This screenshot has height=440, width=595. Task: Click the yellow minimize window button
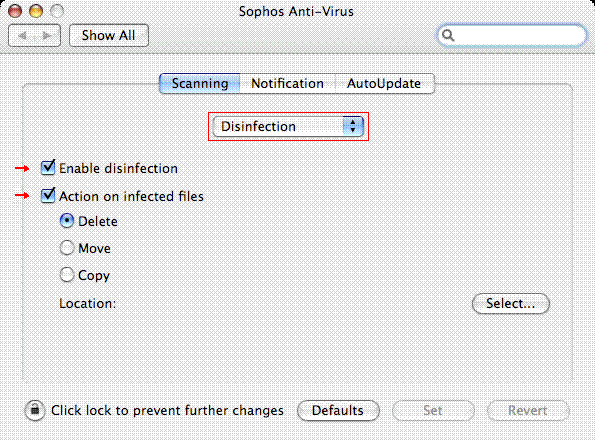(36, 11)
